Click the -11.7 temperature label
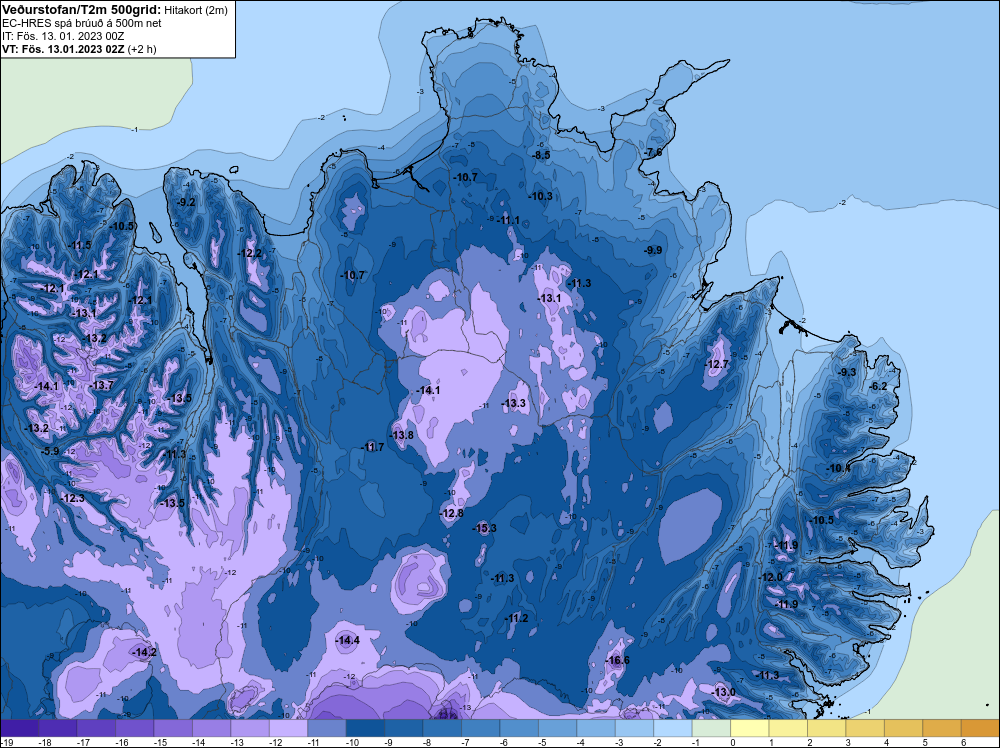 click(x=372, y=447)
